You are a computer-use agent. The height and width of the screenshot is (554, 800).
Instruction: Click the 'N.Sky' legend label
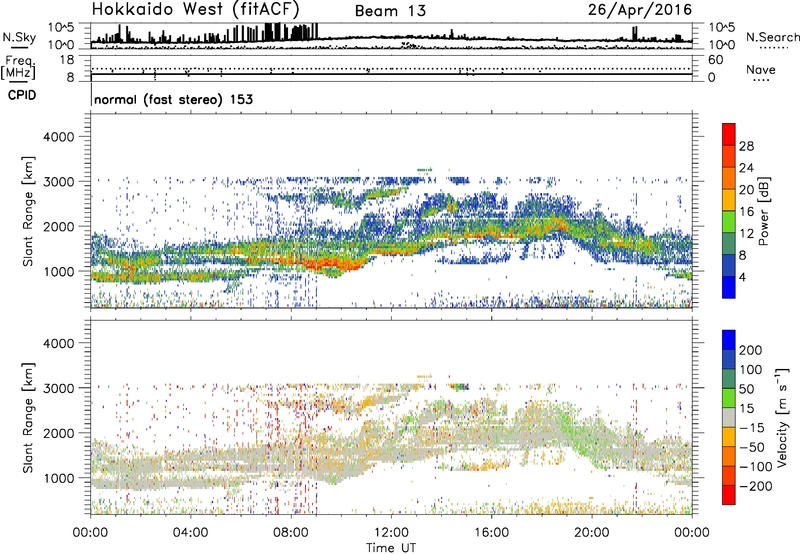(19, 37)
